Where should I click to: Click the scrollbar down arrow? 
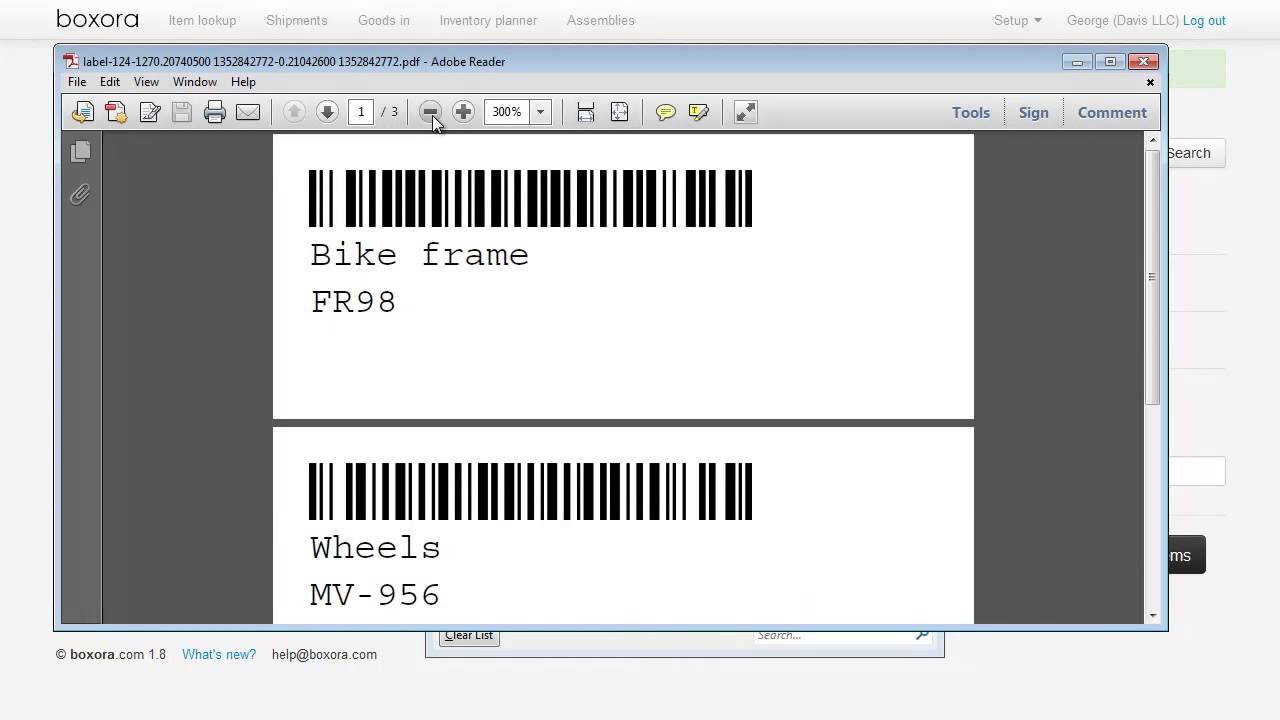point(1153,616)
